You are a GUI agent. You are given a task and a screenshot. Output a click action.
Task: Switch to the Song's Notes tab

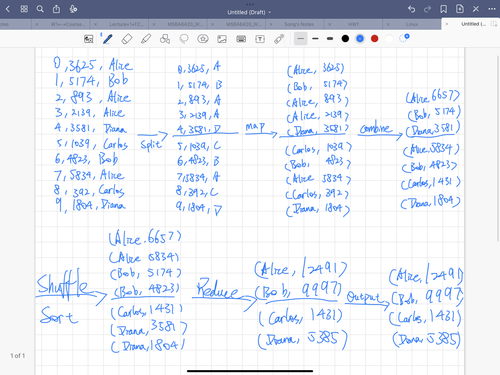299,24
